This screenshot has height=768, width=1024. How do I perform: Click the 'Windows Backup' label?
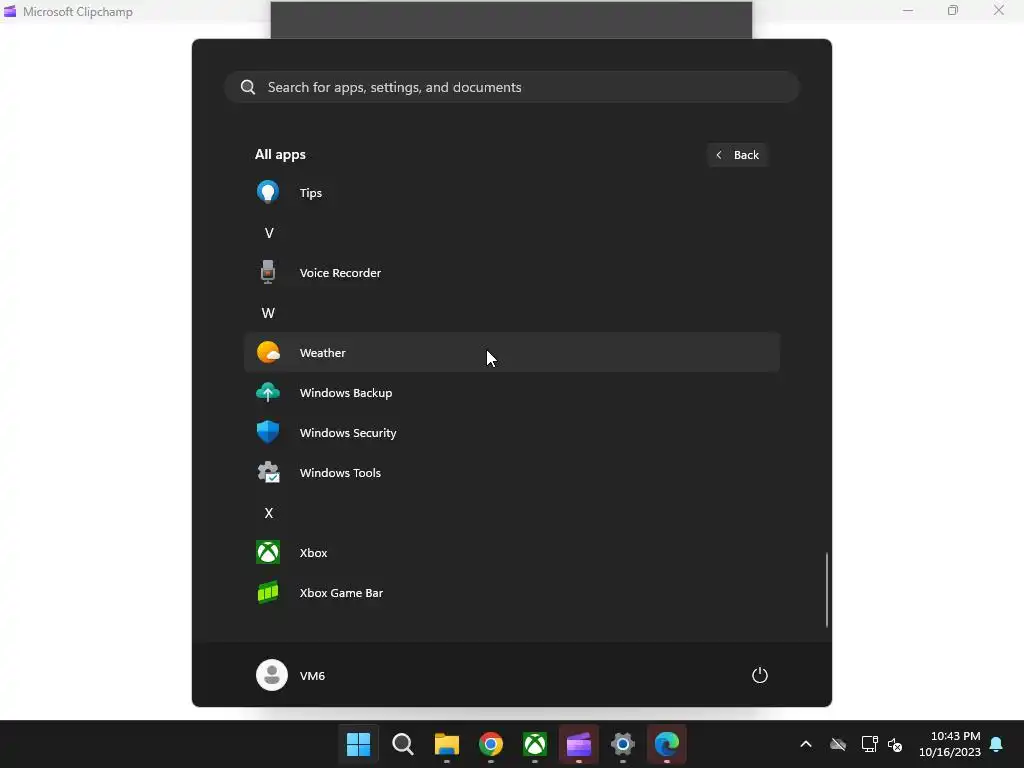pyautogui.click(x=346, y=393)
